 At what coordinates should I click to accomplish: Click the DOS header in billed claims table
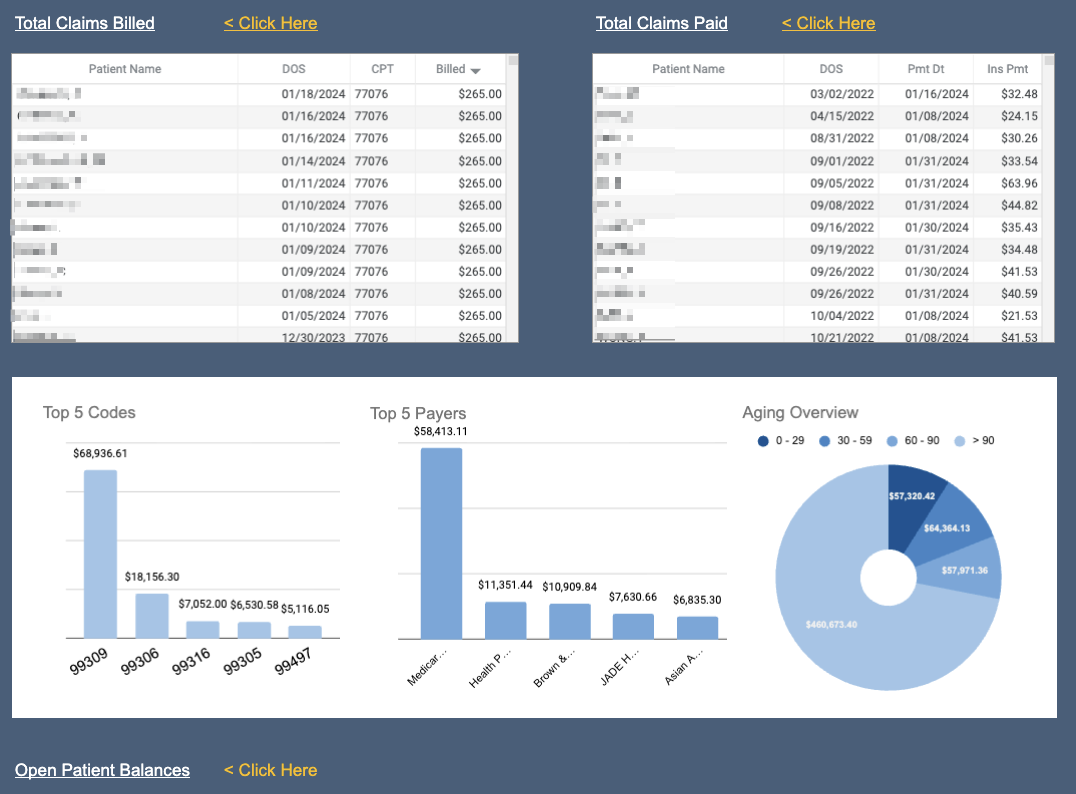click(x=294, y=69)
